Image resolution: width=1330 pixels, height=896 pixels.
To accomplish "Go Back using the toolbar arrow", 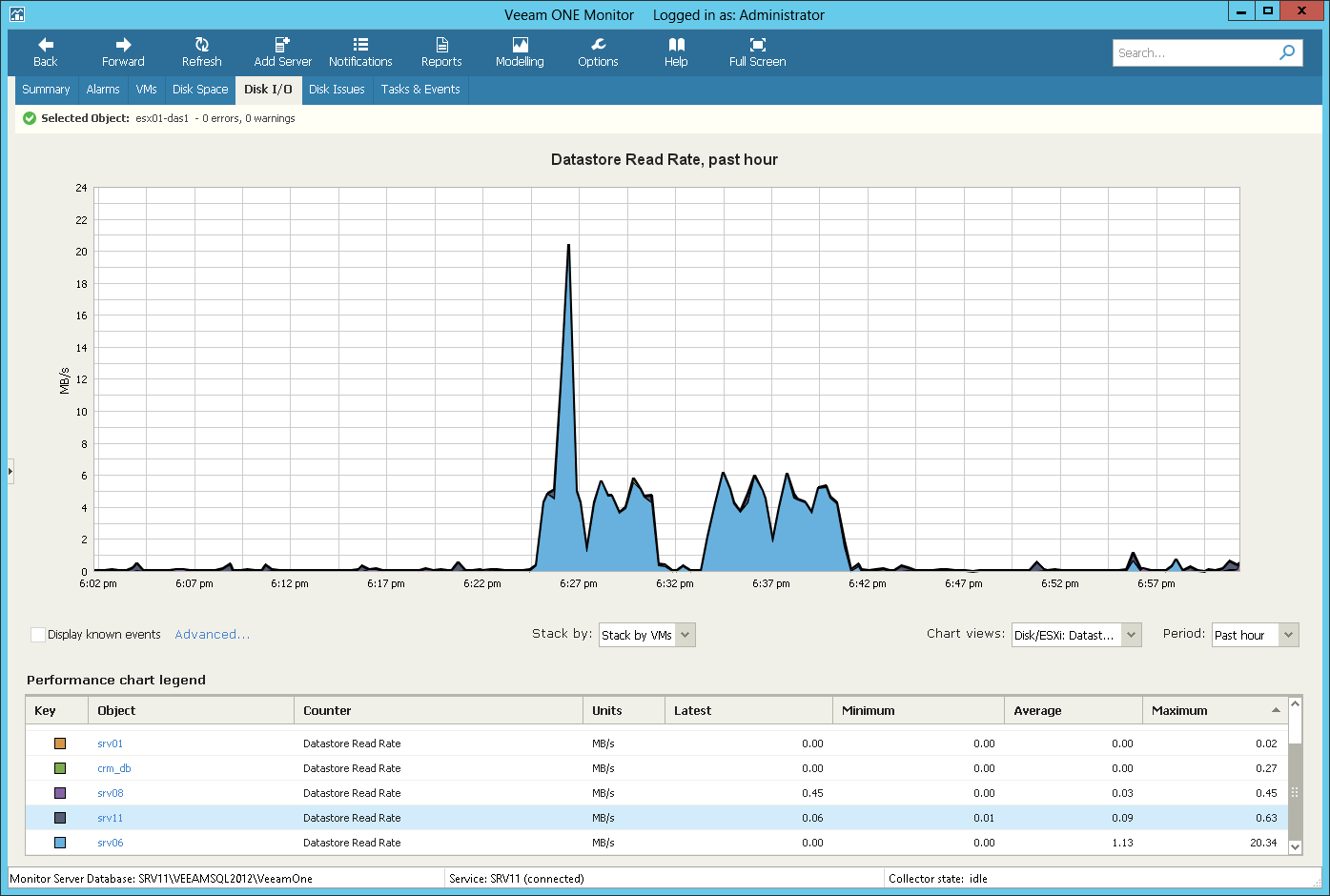I will (46, 52).
